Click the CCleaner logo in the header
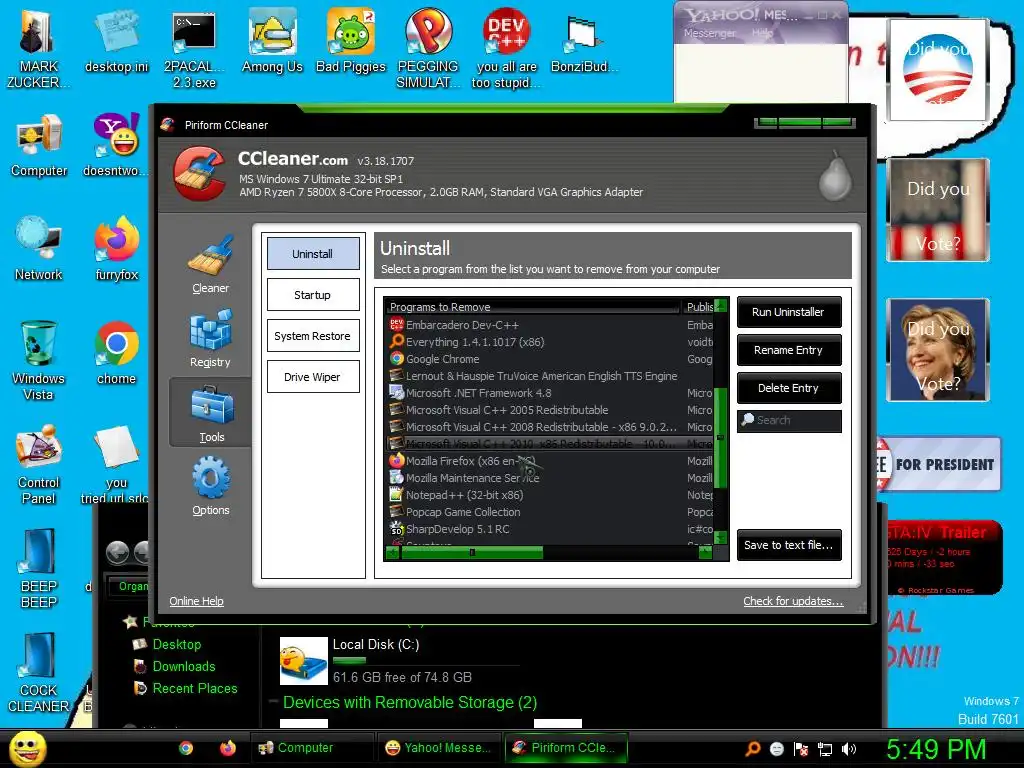This screenshot has height=768, width=1024. [199, 174]
